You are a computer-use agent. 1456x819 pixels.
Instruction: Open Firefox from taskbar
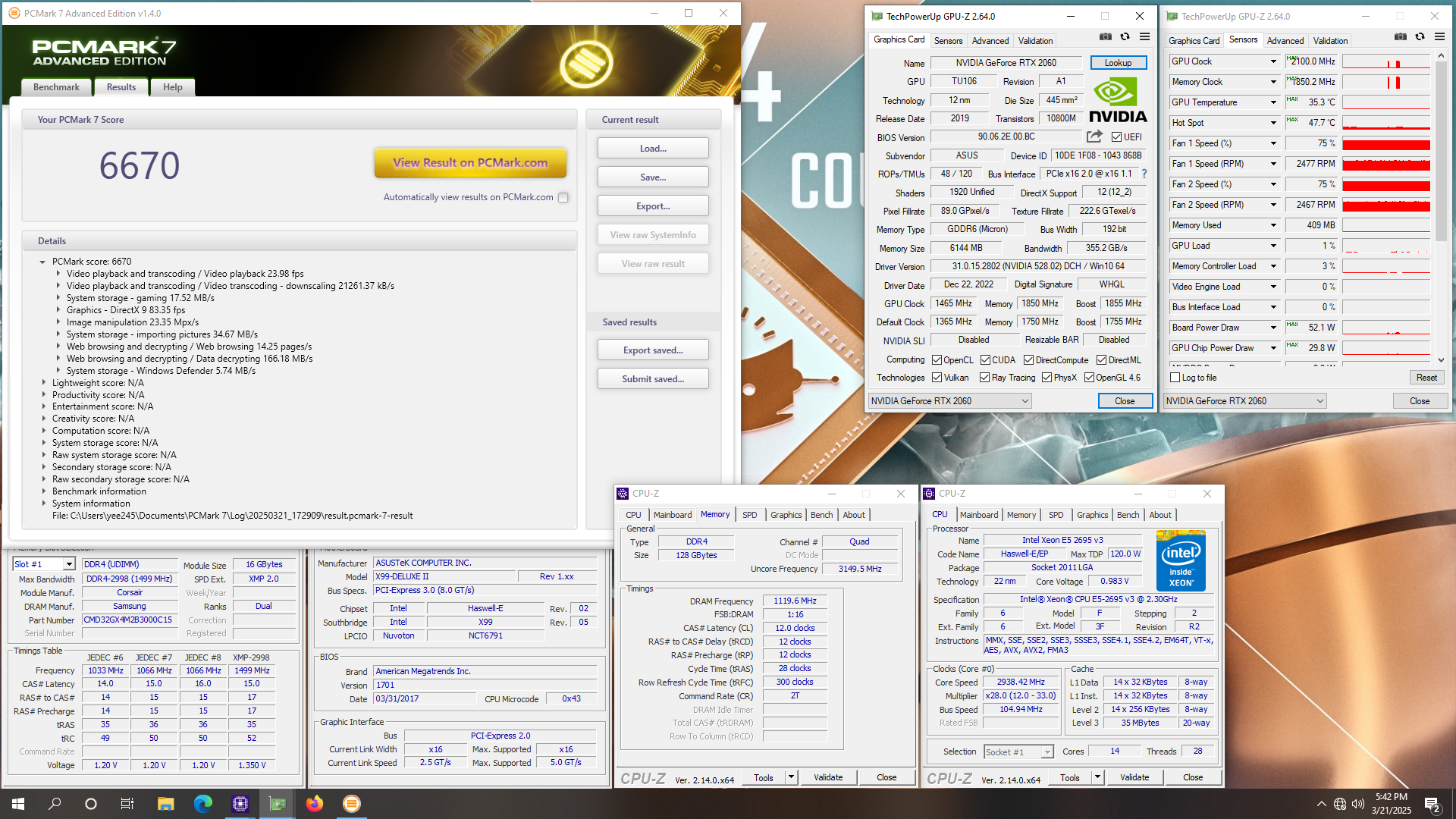(315, 804)
